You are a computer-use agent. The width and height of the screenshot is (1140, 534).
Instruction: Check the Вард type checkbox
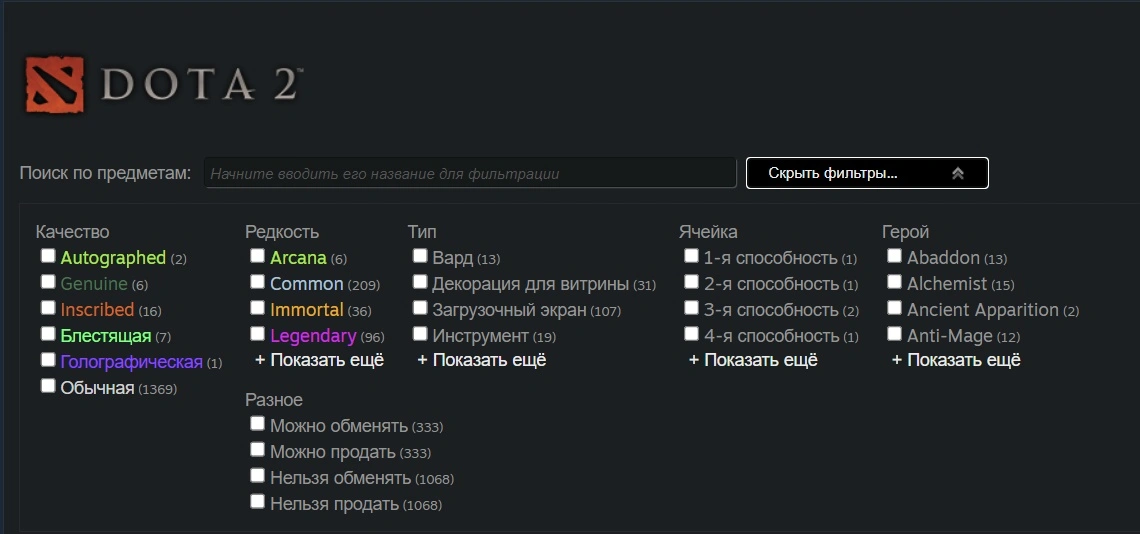tap(420, 256)
